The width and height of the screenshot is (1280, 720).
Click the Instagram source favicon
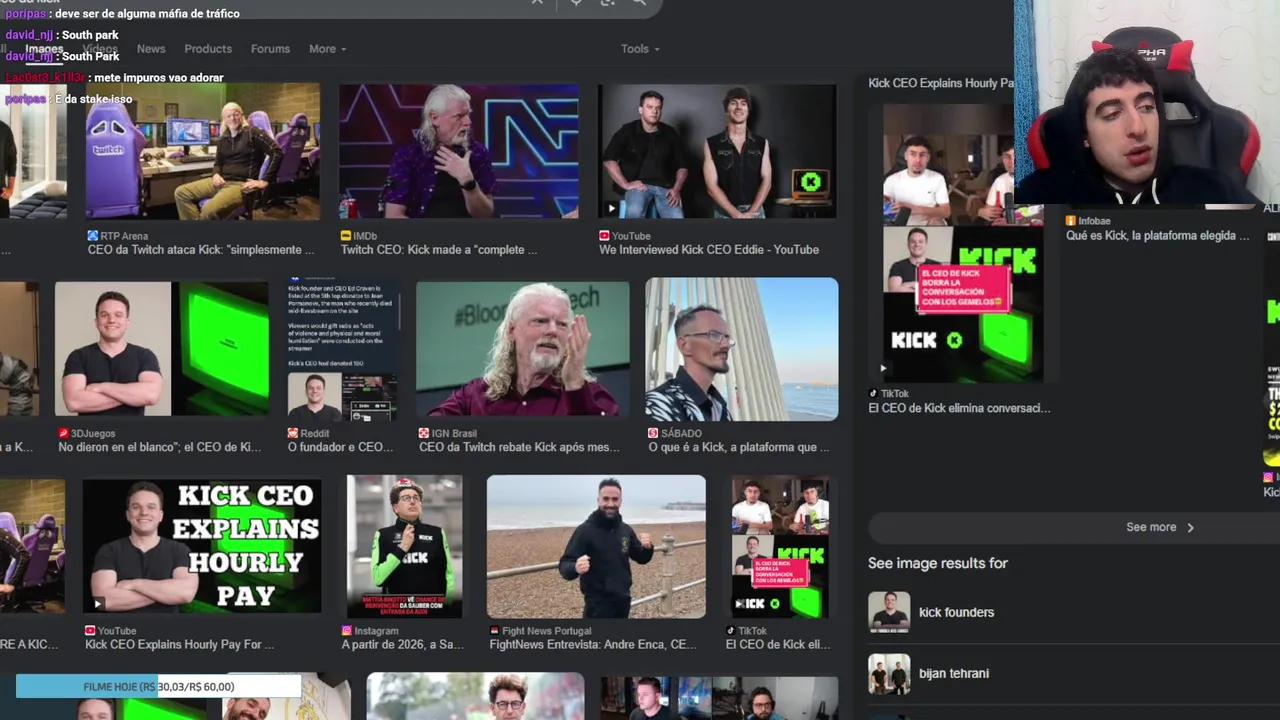pos(347,631)
